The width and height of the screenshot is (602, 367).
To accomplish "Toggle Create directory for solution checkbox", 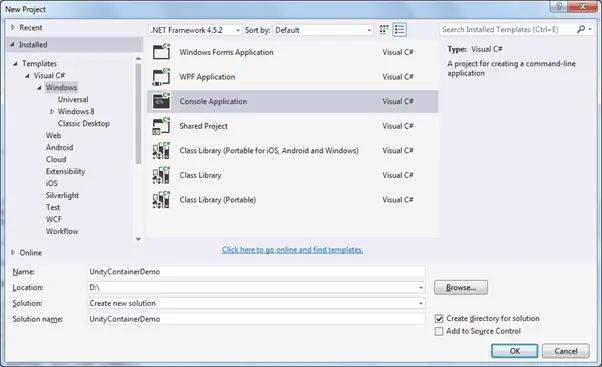I will coord(439,319).
